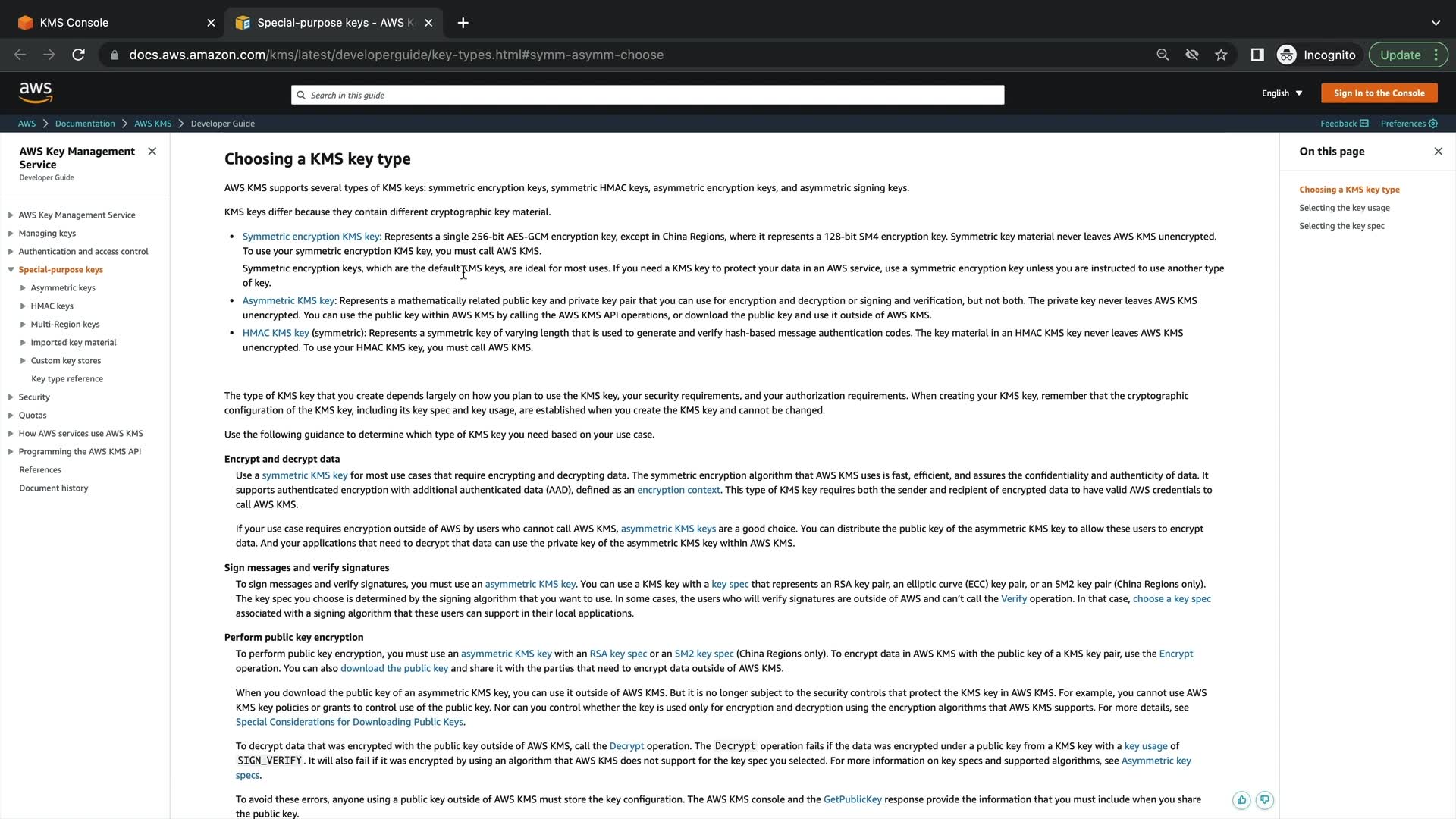Open browser side panel icon
The height and width of the screenshot is (819, 1456).
click(x=1257, y=55)
